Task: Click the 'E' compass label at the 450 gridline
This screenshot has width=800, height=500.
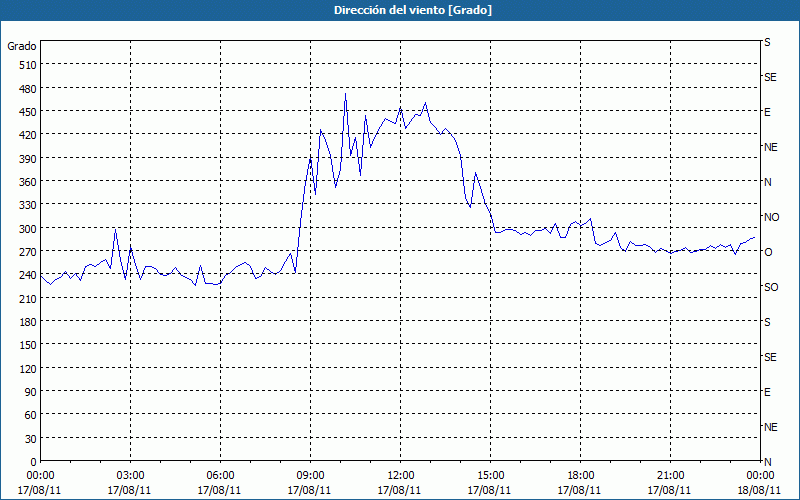Action: pos(767,112)
